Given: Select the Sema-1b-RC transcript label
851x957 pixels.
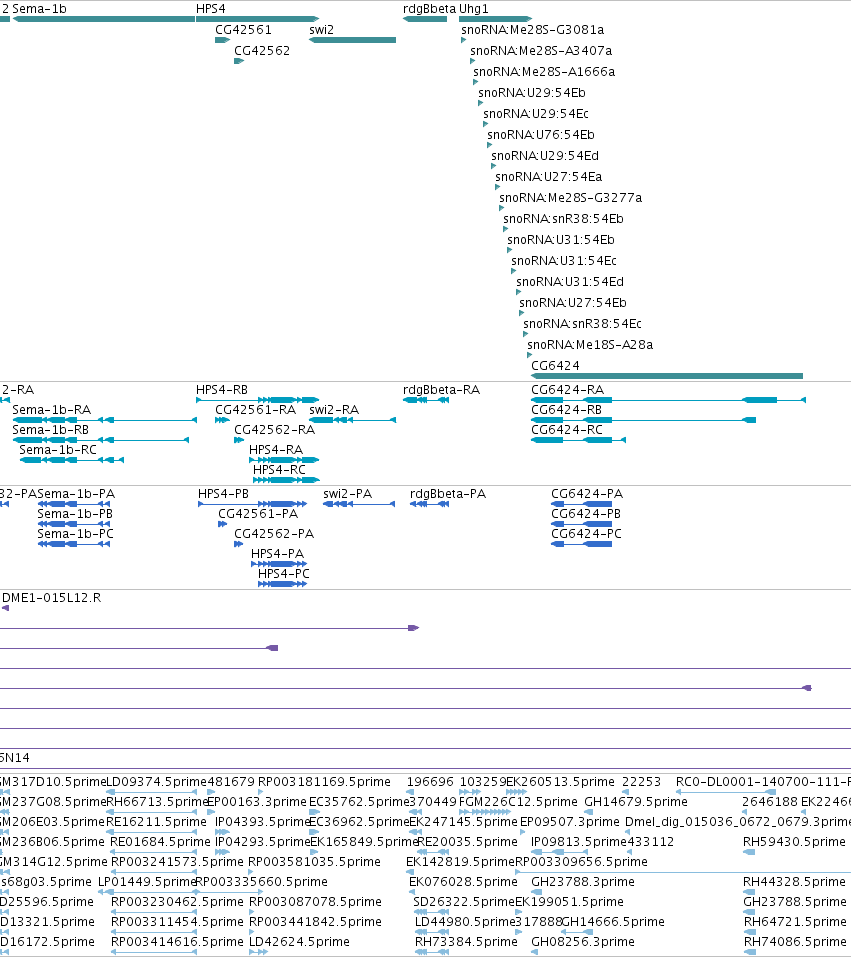Looking at the screenshot, I should click(x=58, y=450).
